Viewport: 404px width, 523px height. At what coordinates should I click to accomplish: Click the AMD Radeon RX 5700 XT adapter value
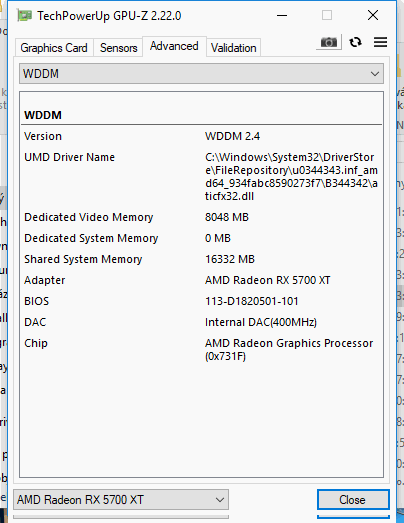coord(268,280)
